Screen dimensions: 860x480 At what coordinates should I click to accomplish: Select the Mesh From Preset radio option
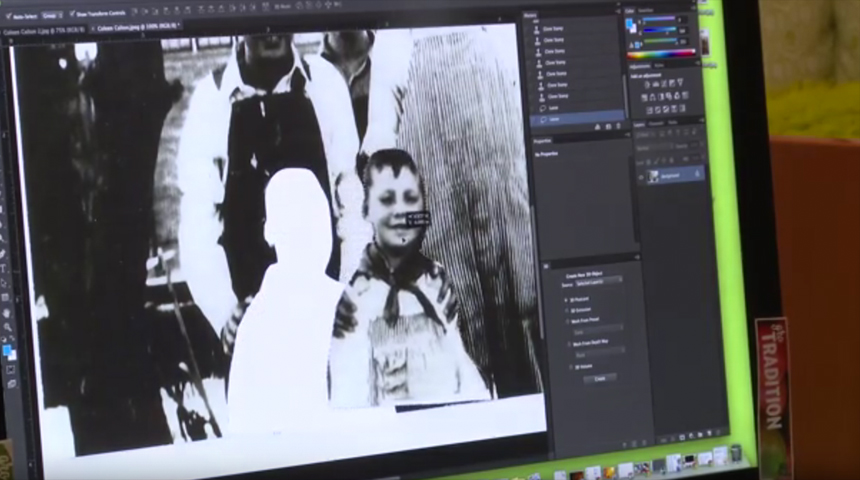[568, 321]
